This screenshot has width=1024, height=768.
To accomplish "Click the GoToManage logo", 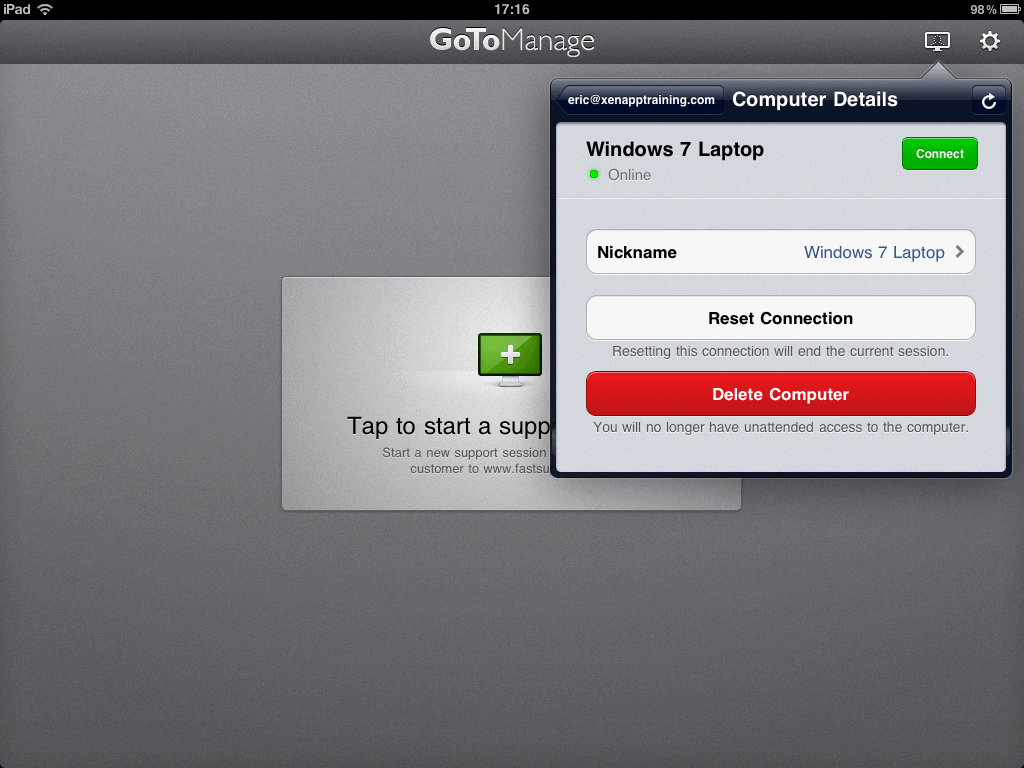I will [x=512, y=41].
